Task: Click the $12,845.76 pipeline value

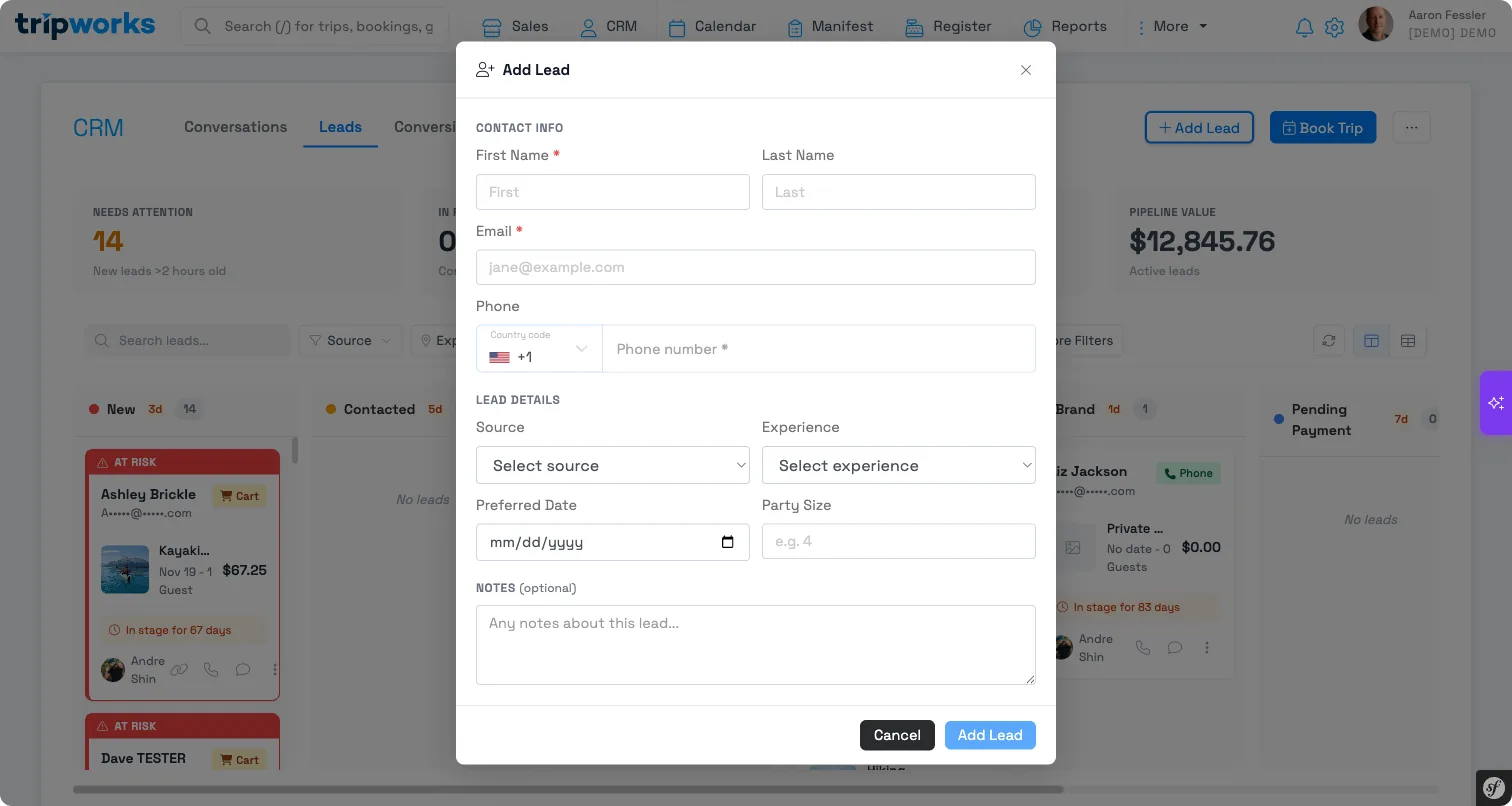Action: pyautogui.click(x=1202, y=241)
